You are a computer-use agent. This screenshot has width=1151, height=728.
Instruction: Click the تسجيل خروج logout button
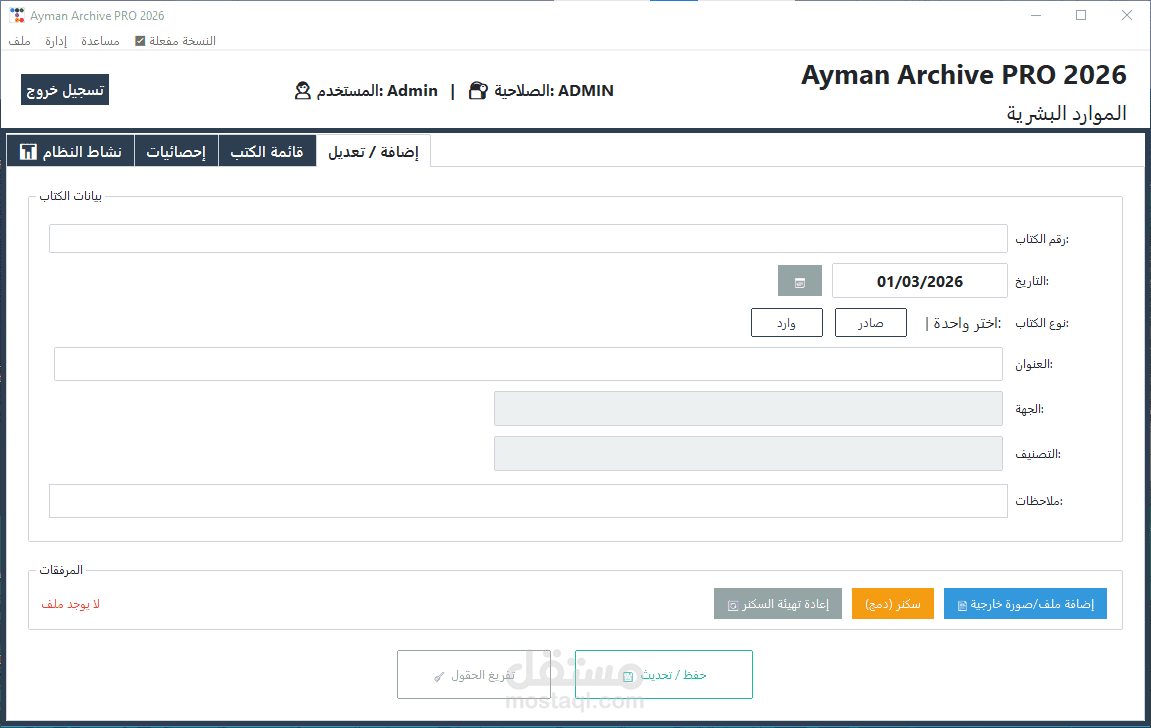point(65,90)
